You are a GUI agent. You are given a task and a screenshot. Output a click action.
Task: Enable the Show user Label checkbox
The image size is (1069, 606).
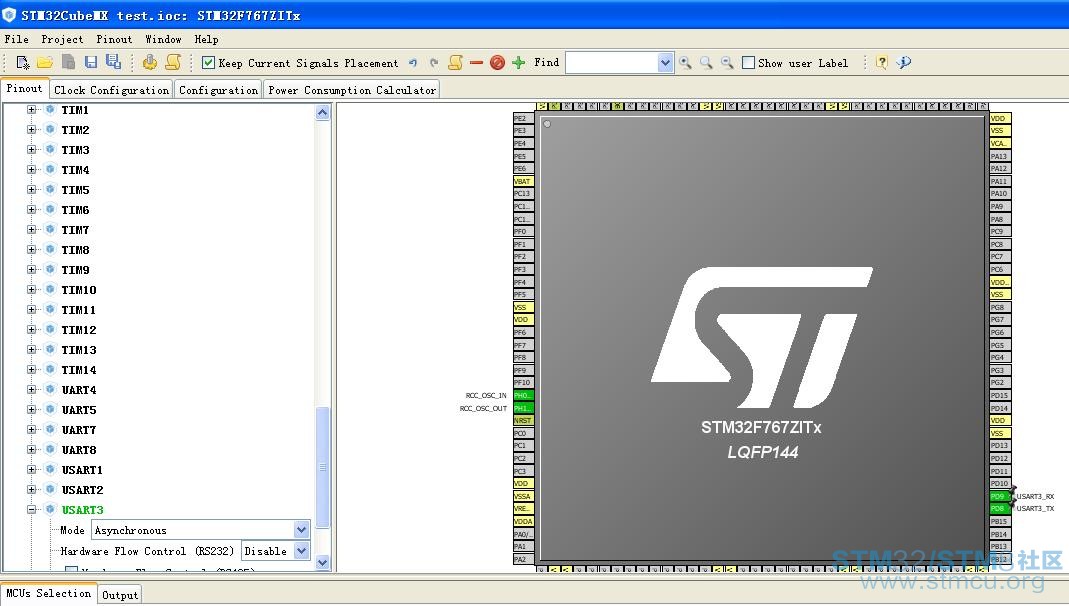tap(749, 63)
